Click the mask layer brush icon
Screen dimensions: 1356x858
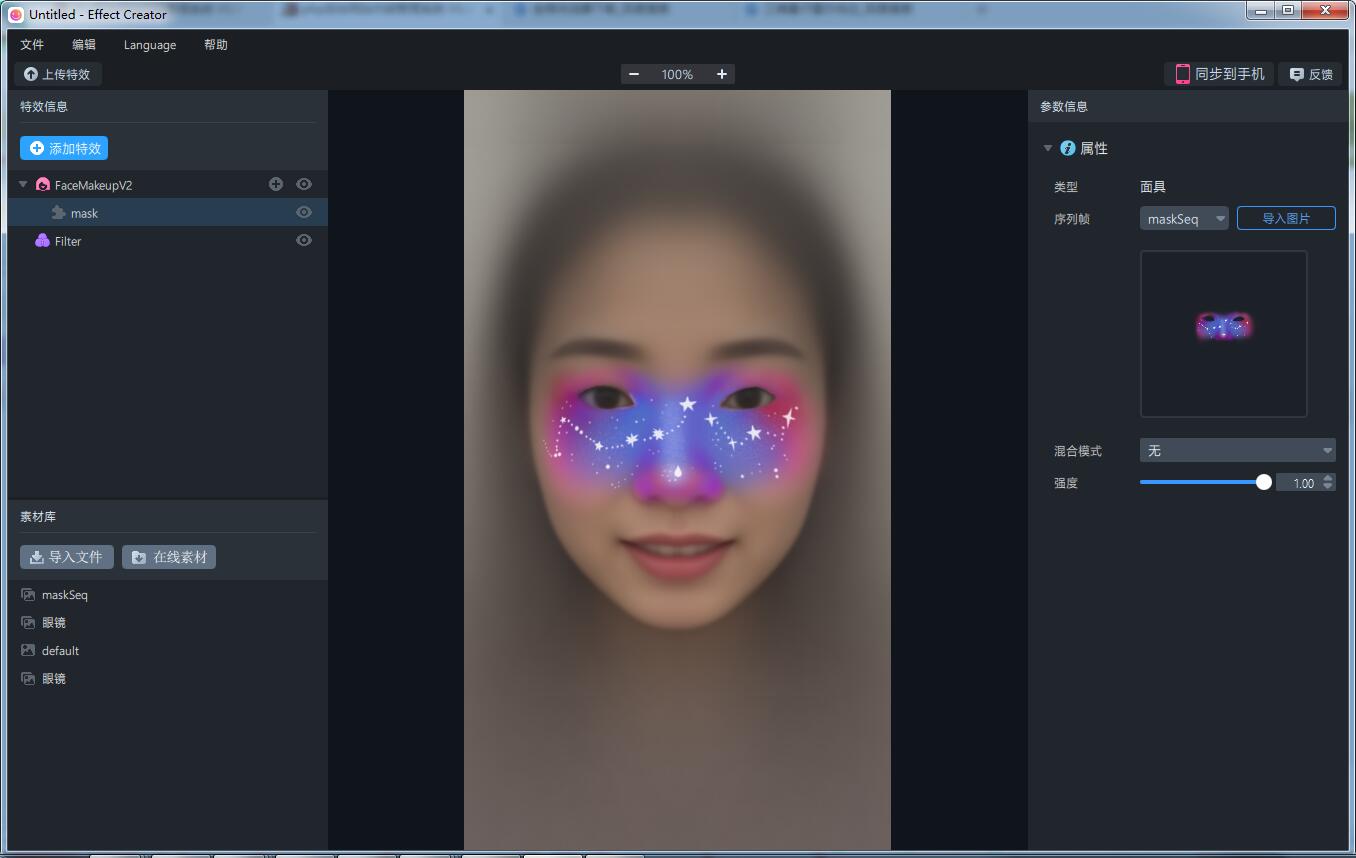[x=58, y=212]
